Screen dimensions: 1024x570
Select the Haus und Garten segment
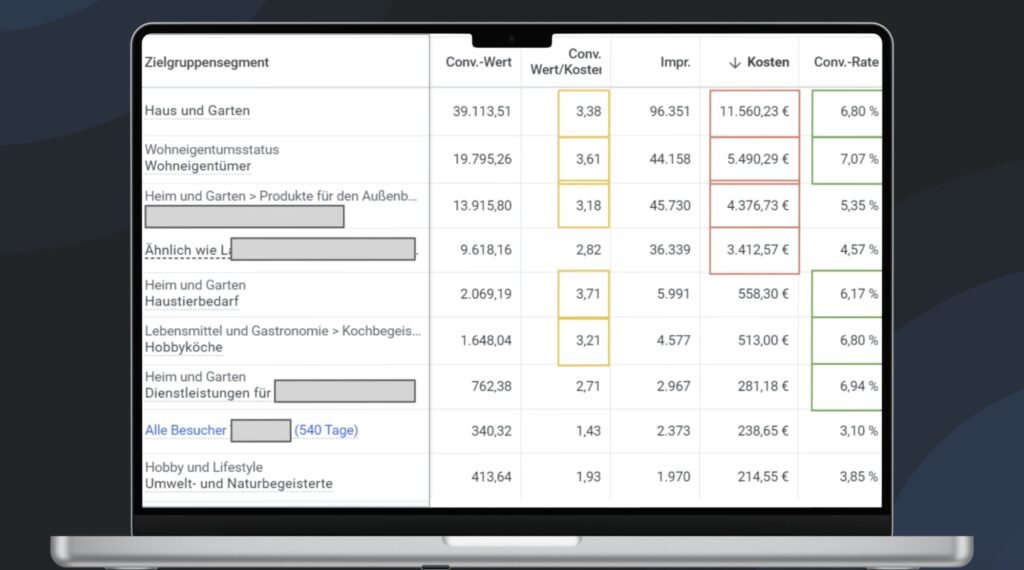pyautogui.click(x=197, y=111)
